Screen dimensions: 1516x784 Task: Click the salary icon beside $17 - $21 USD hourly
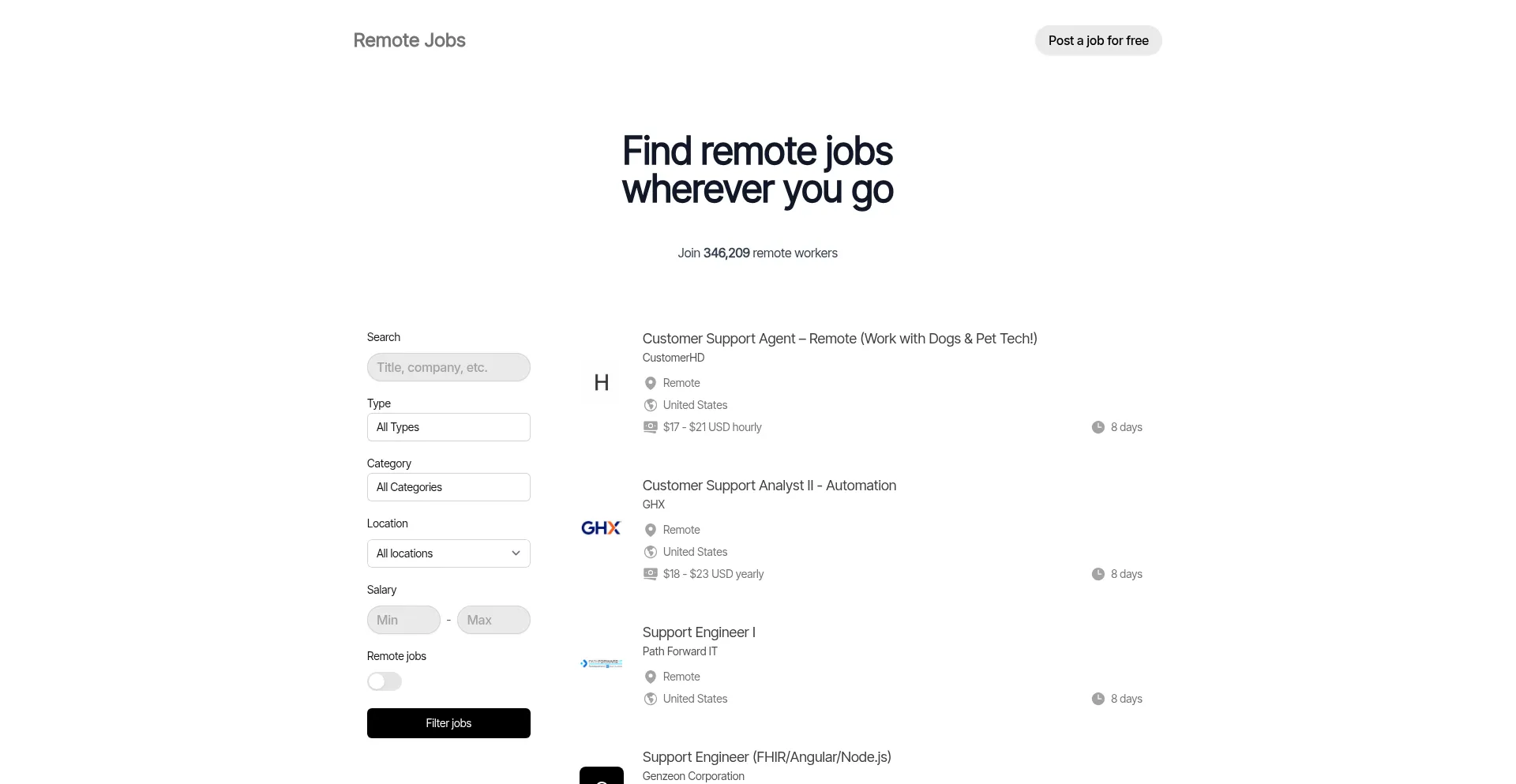651,427
